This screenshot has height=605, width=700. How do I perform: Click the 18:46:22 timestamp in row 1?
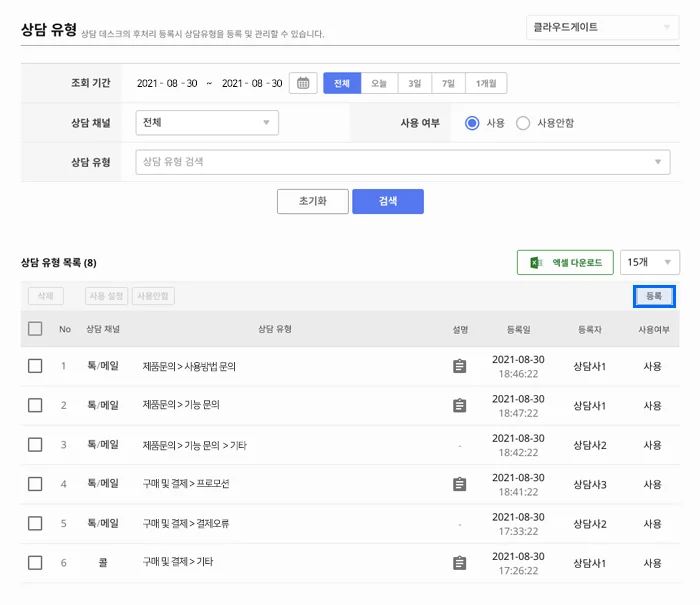[x=518, y=374]
